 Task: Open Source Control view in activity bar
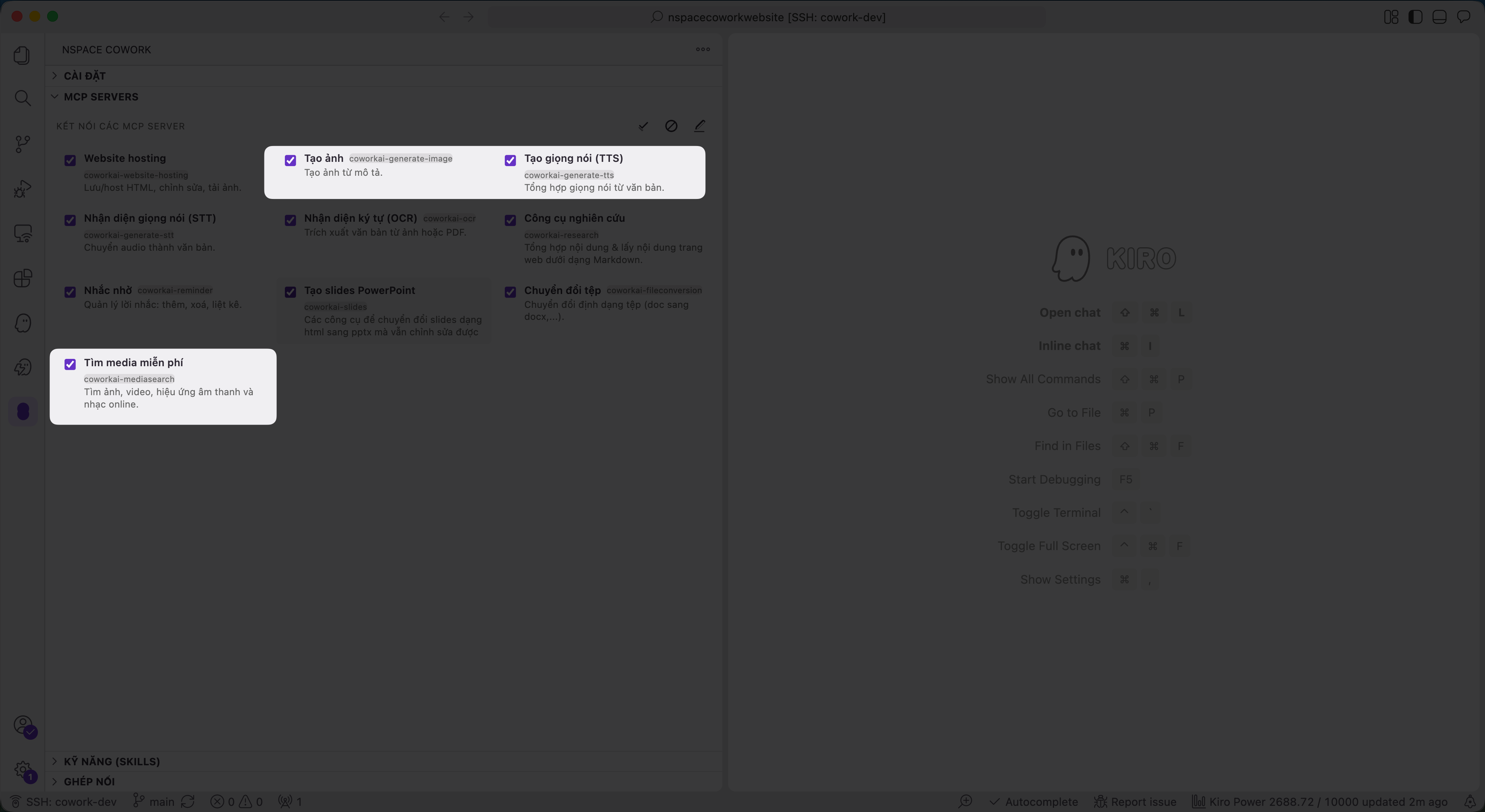(22, 144)
